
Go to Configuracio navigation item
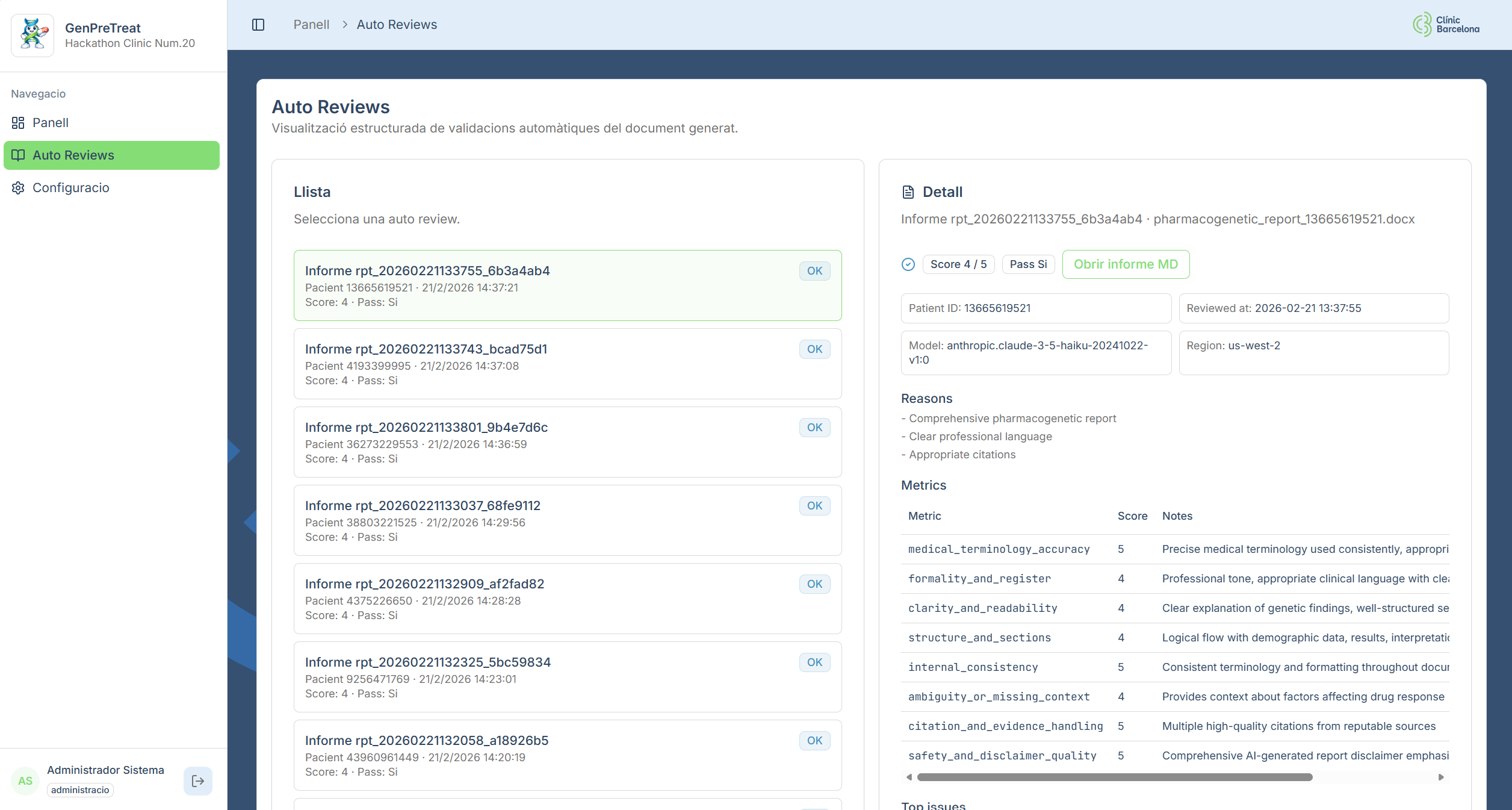point(71,188)
